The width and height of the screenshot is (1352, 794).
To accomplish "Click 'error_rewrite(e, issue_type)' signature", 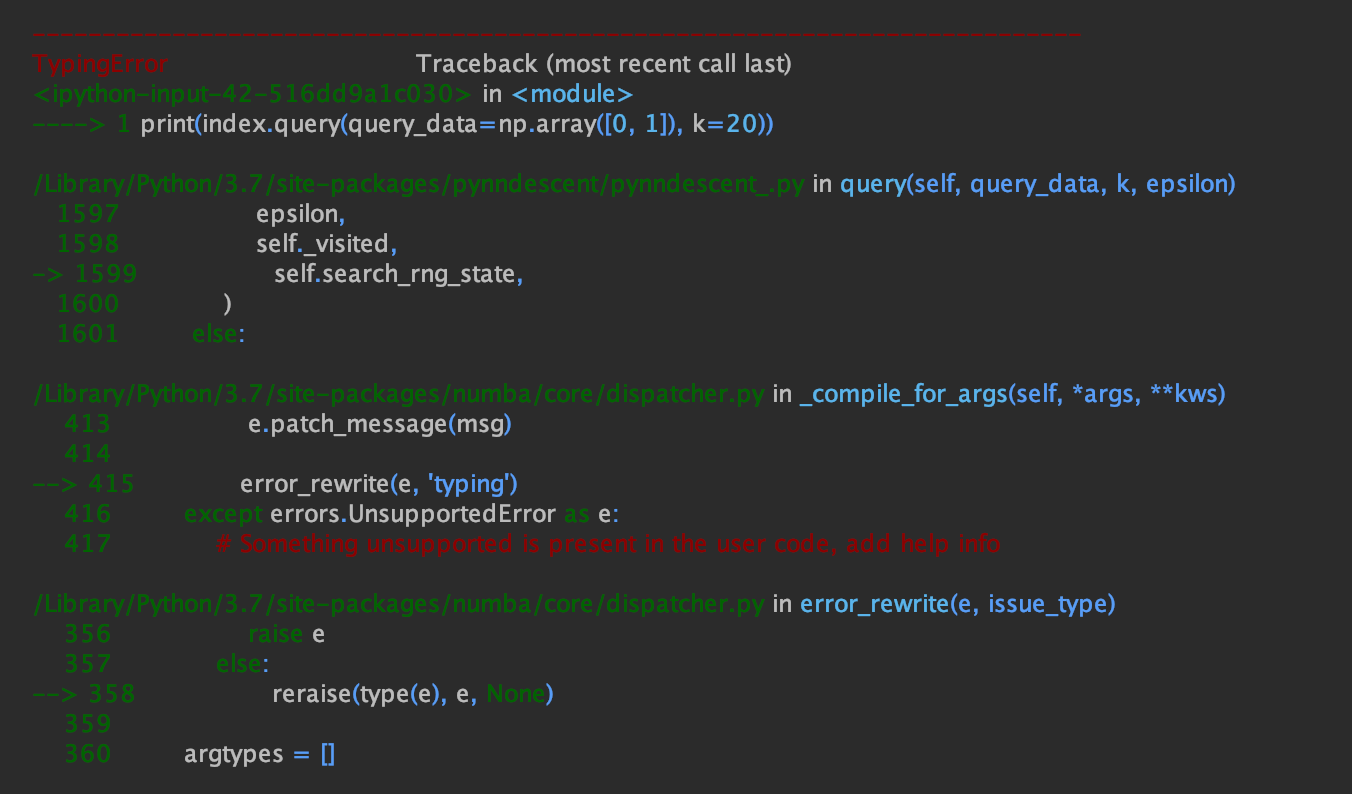I will [958, 604].
